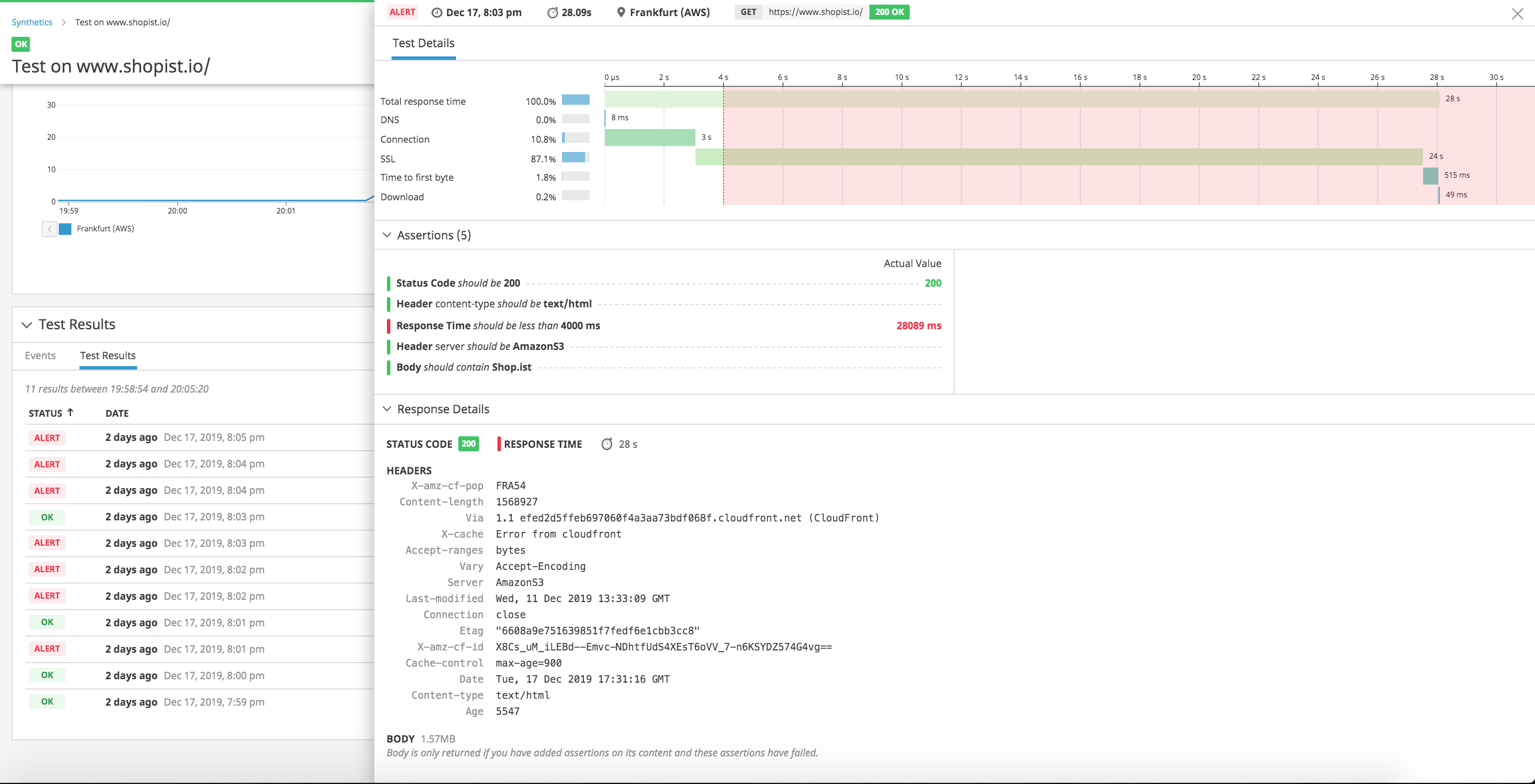Click the Content-length value 1568927
The image size is (1535, 784).
516,501
